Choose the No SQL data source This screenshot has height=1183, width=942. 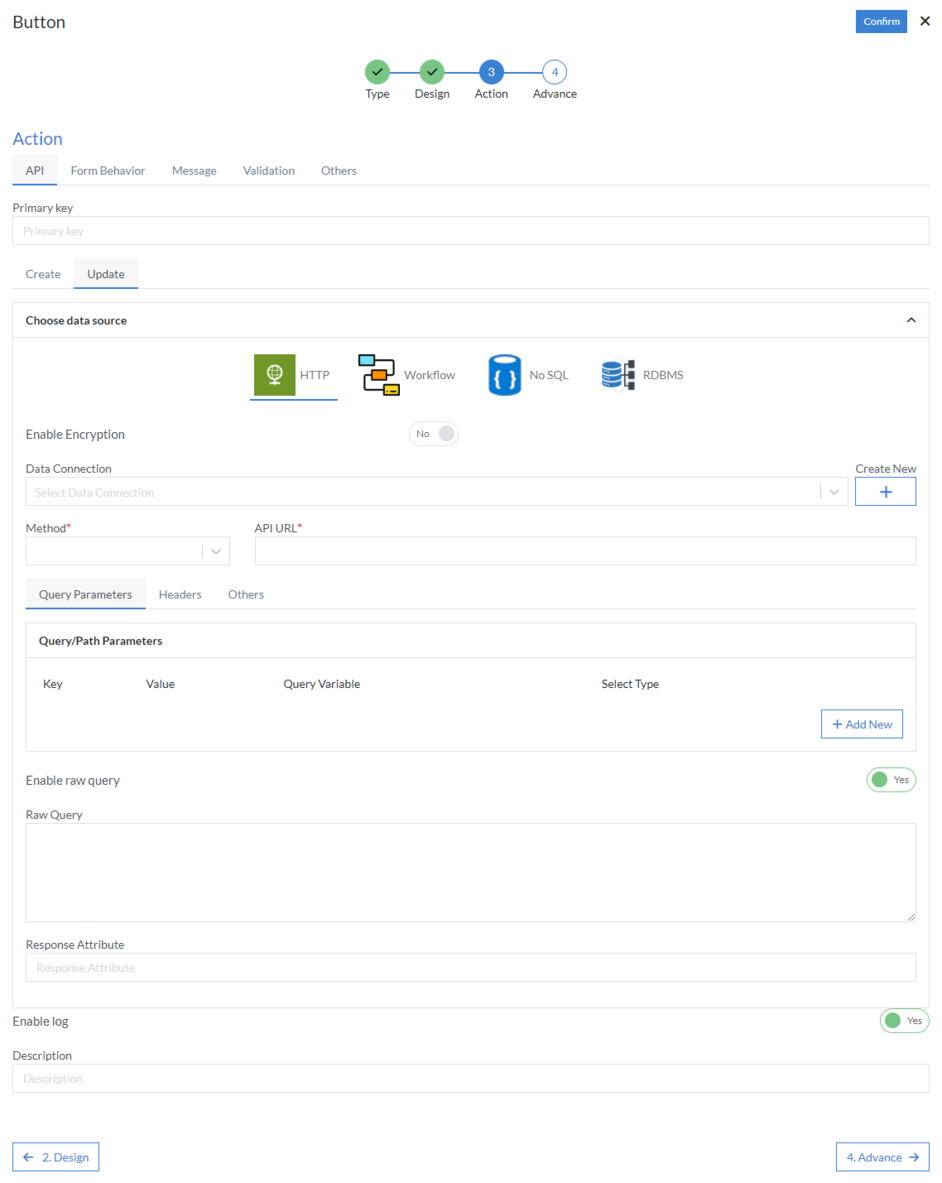click(x=504, y=374)
